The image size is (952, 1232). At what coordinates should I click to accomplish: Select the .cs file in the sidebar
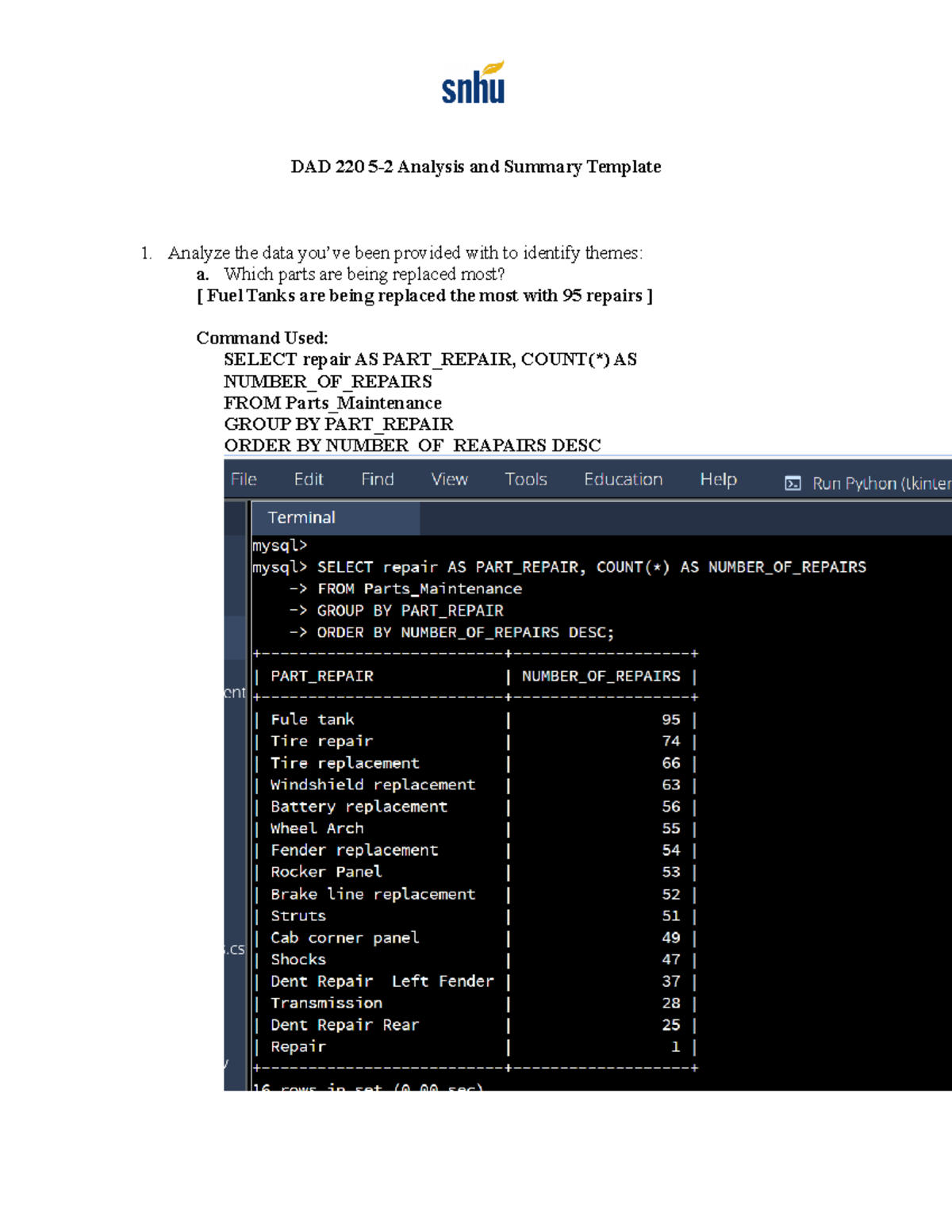[x=233, y=949]
